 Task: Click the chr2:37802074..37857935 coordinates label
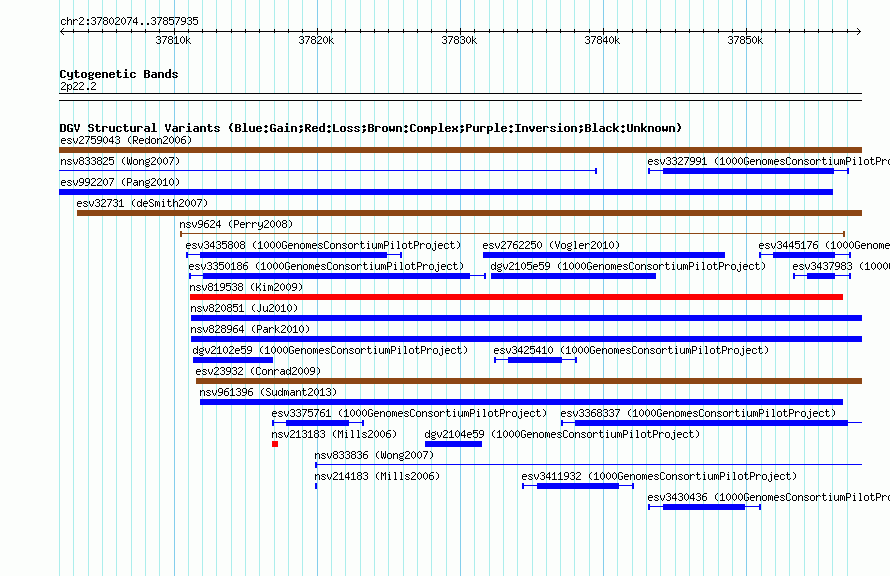coord(129,21)
